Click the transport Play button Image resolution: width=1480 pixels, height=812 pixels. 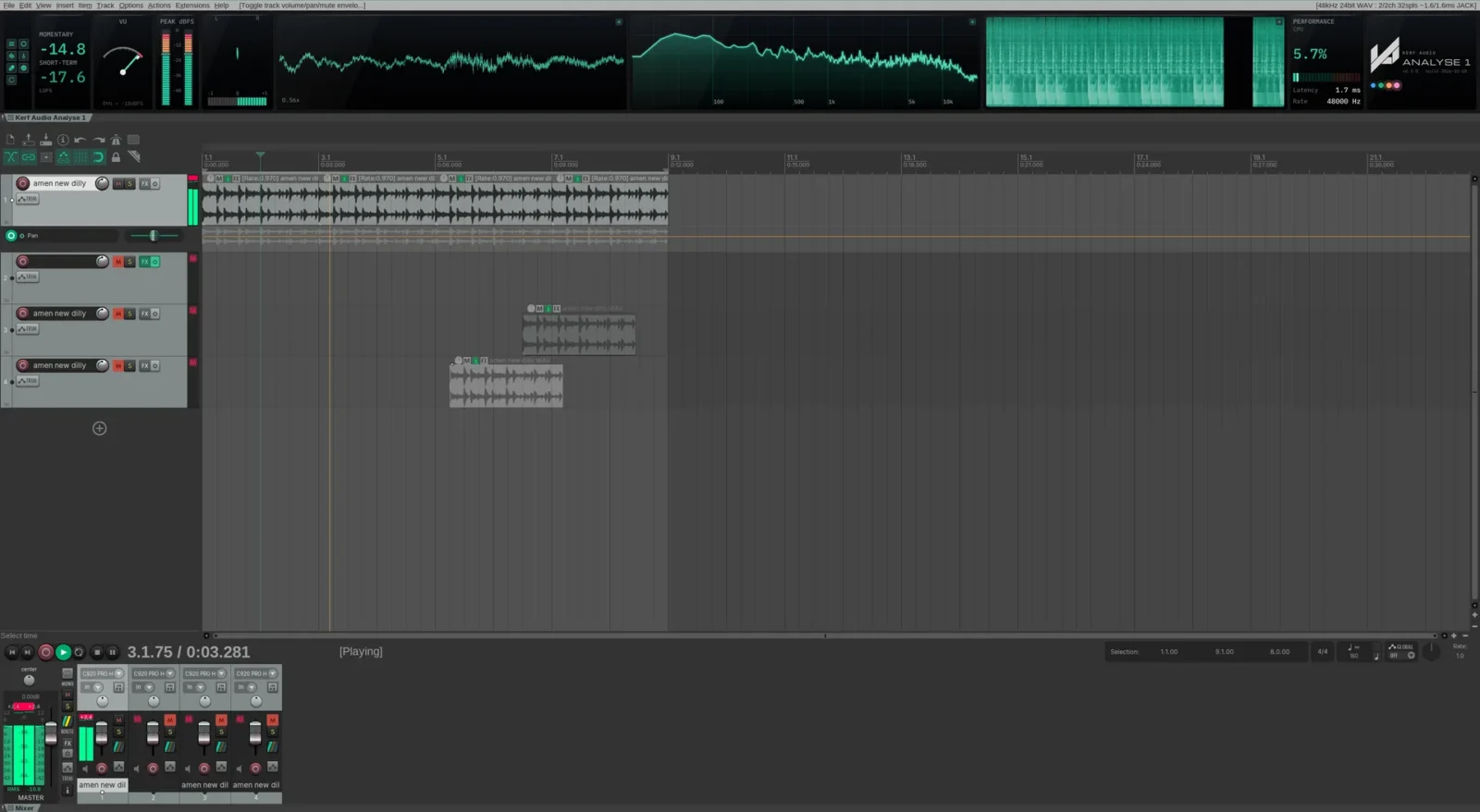click(63, 652)
